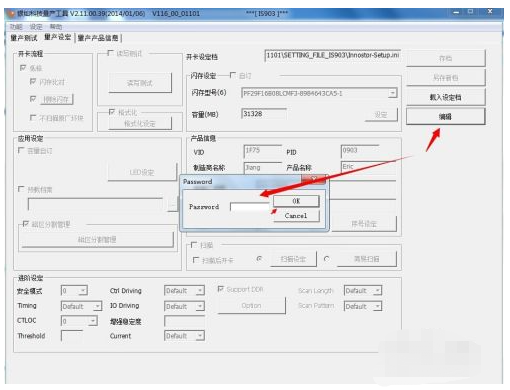Screen dimensions: 510x390
Task: Cancel the Password dialog
Action: click(296, 216)
